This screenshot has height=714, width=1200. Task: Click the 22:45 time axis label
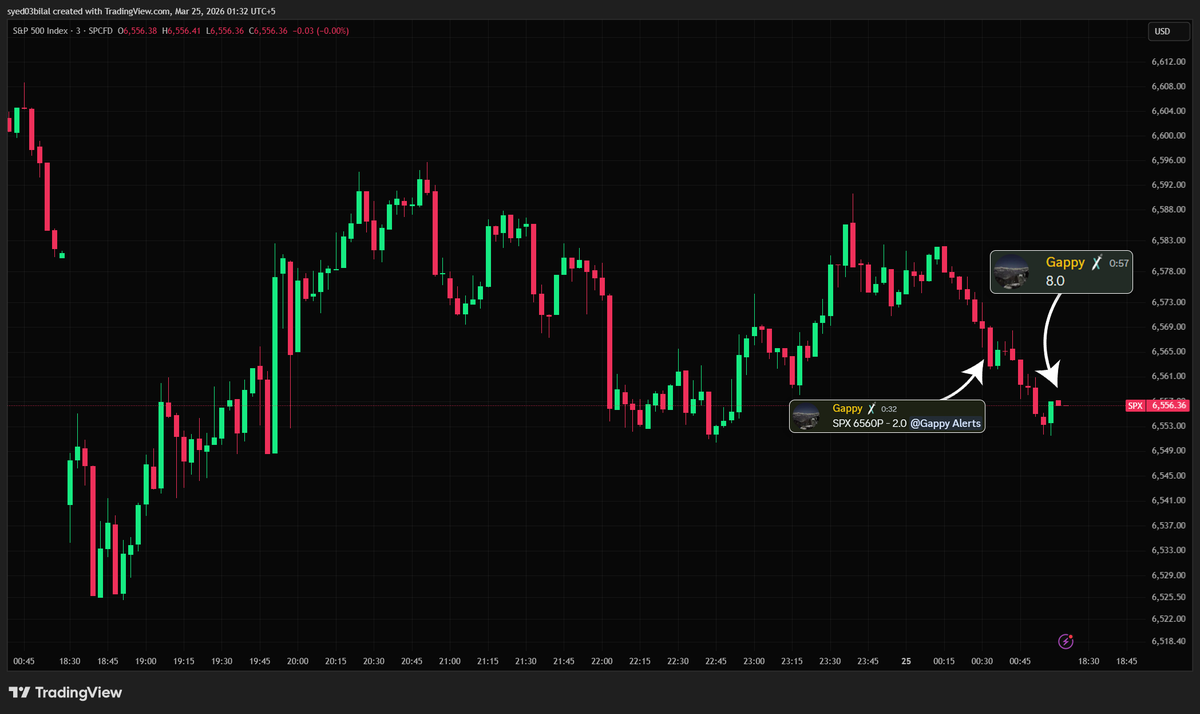[716, 661]
